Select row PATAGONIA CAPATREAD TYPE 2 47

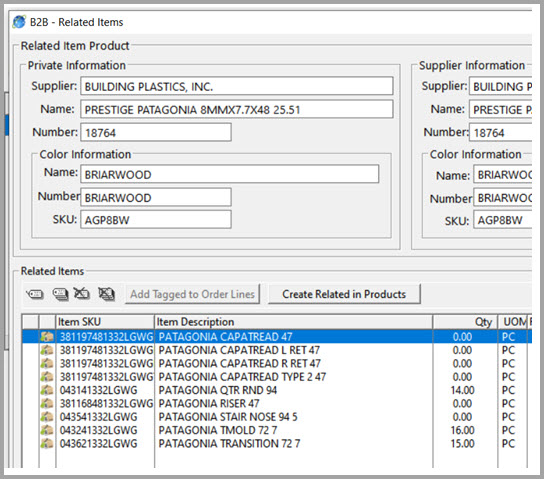point(277,376)
